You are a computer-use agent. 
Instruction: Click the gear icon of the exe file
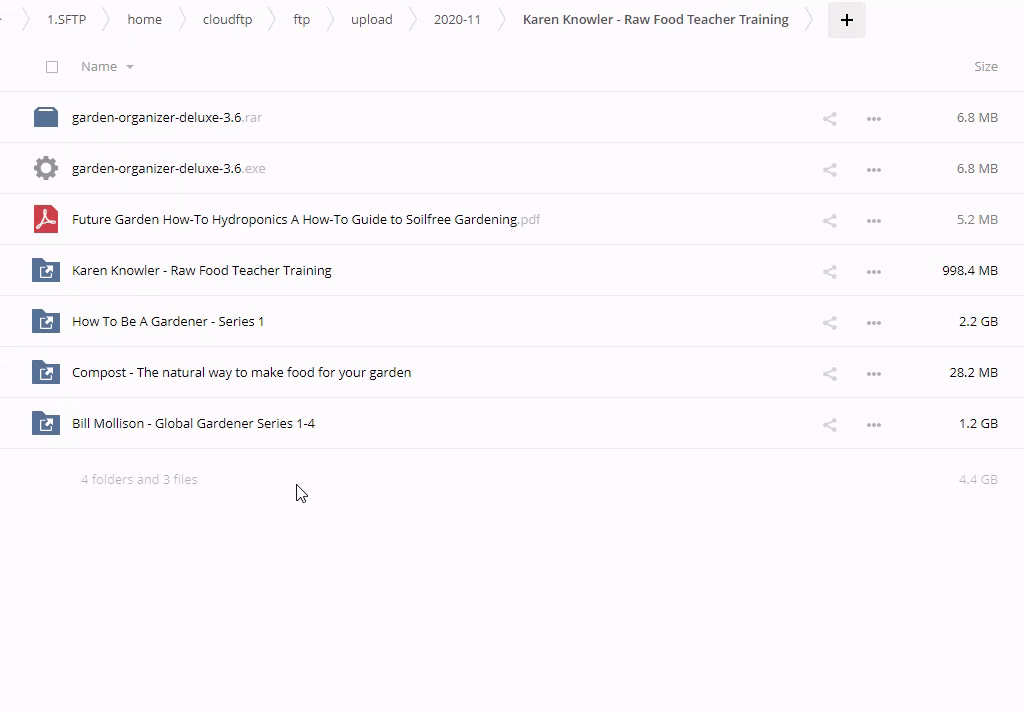(x=46, y=168)
